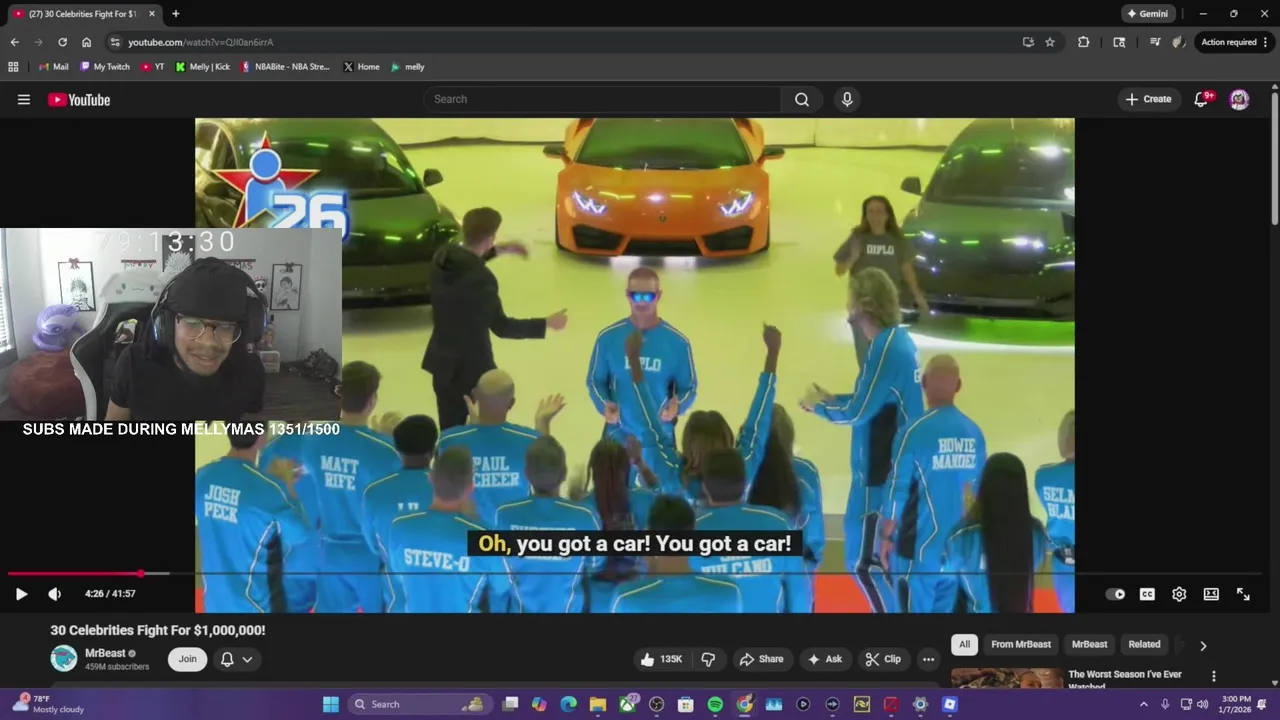Image resolution: width=1280 pixels, height=720 pixels.
Task: Open the Extensions puzzle icon
Action: (1084, 42)
